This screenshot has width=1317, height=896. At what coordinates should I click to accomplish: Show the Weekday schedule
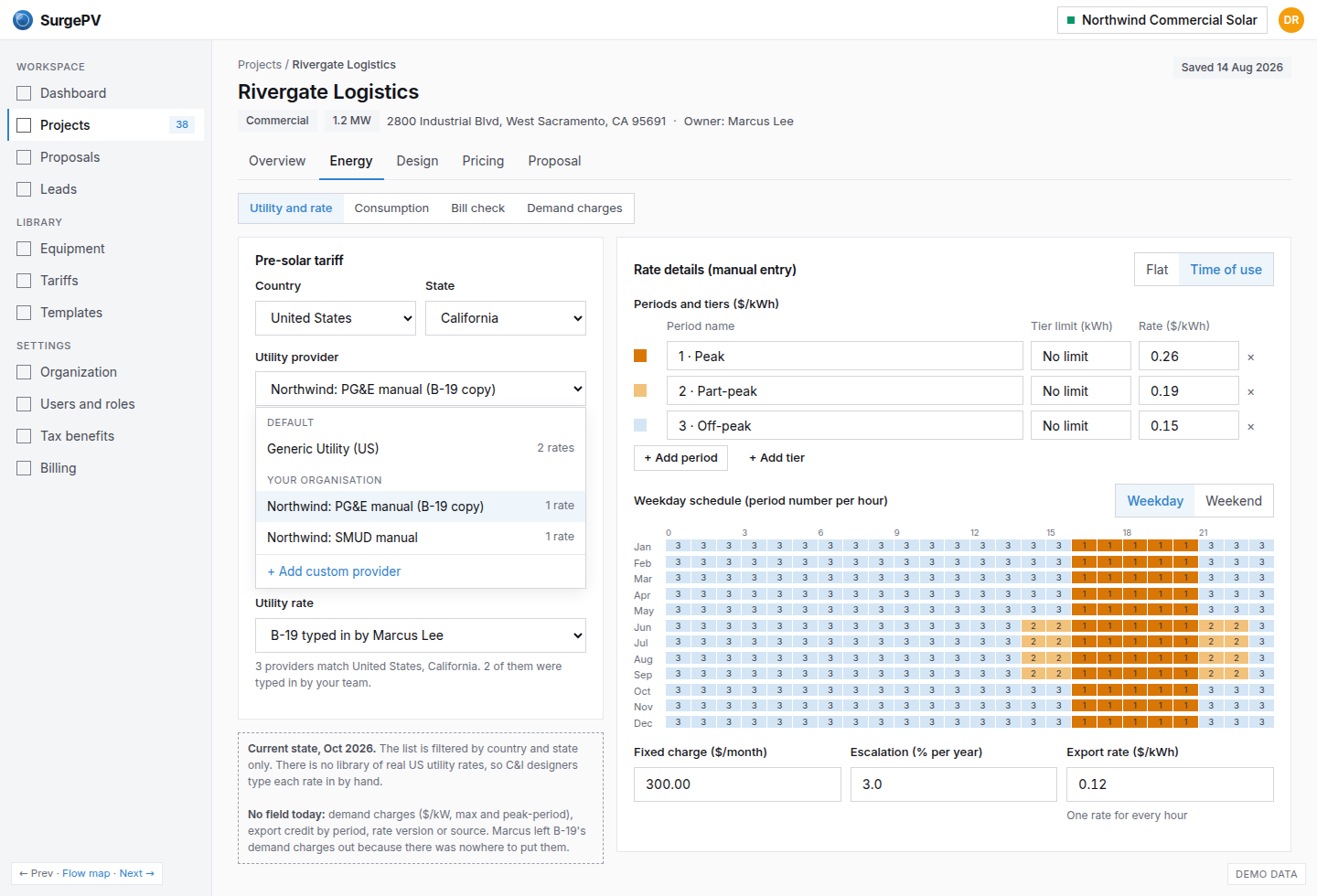1155,501
